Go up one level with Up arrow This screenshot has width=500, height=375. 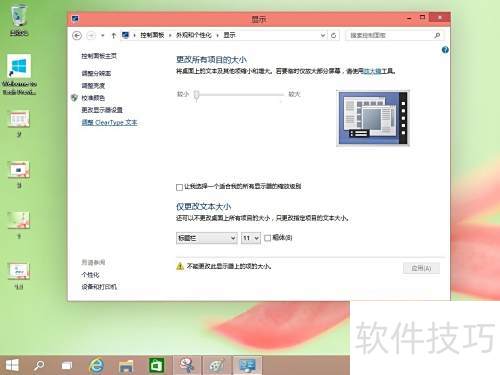114,35
